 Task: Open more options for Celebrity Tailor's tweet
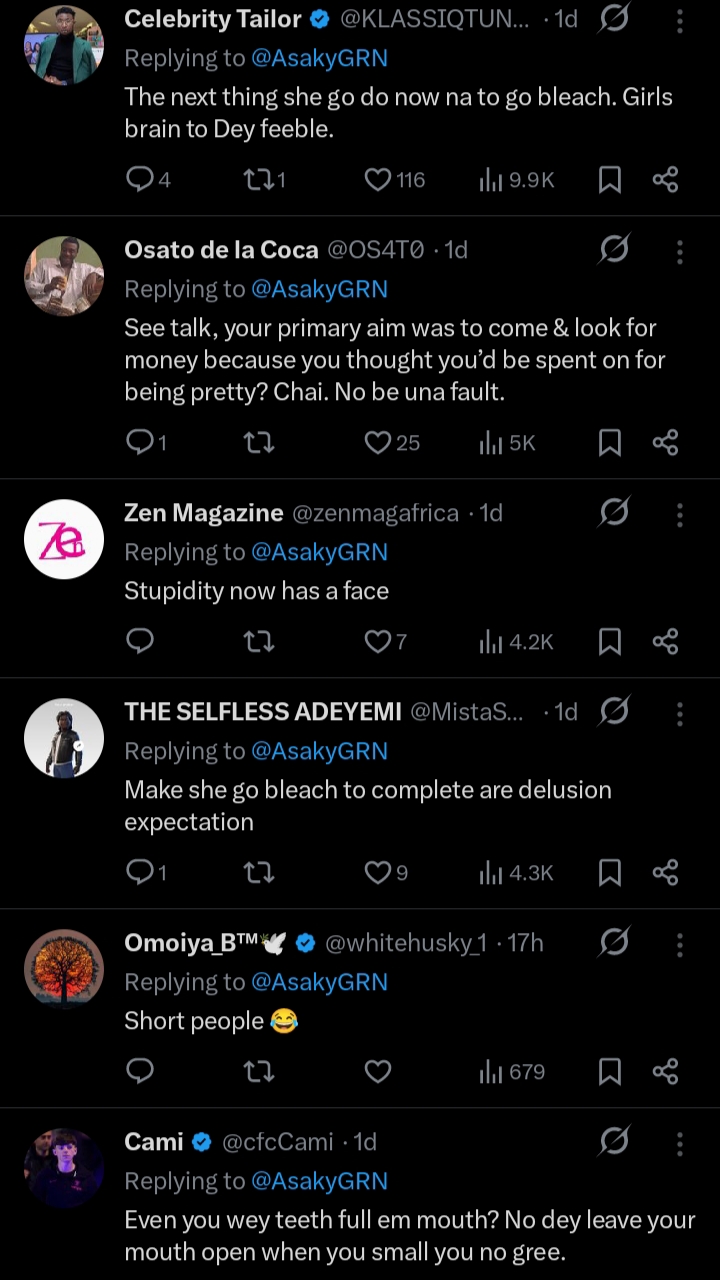[680, 20]
